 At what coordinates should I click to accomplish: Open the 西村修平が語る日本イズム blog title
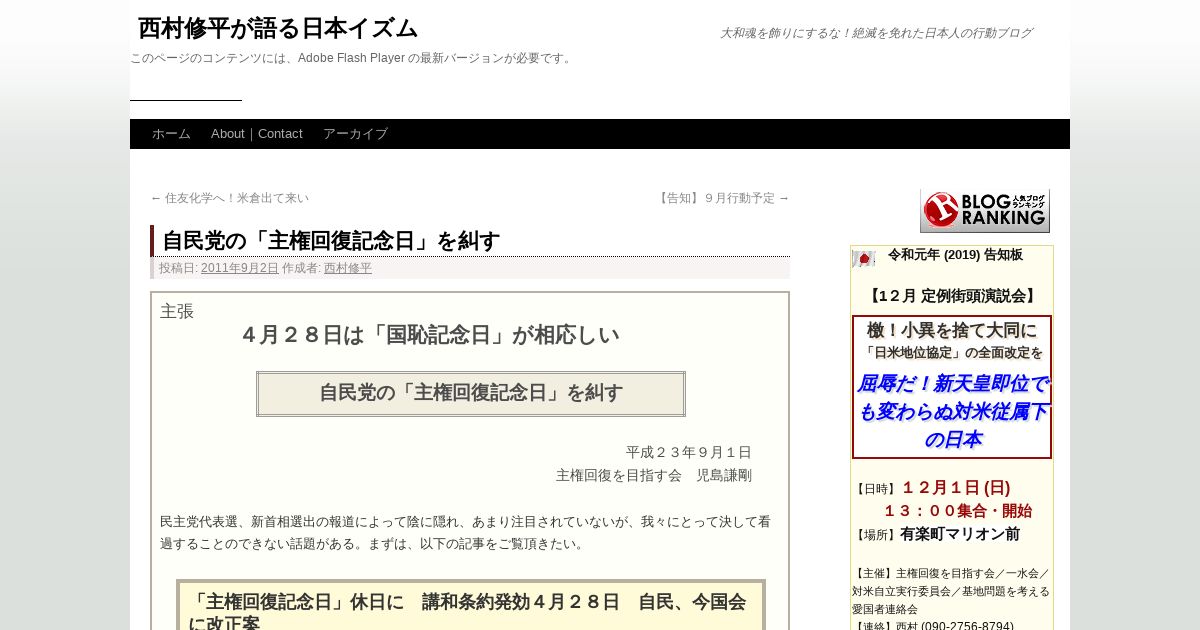(277, 28)
